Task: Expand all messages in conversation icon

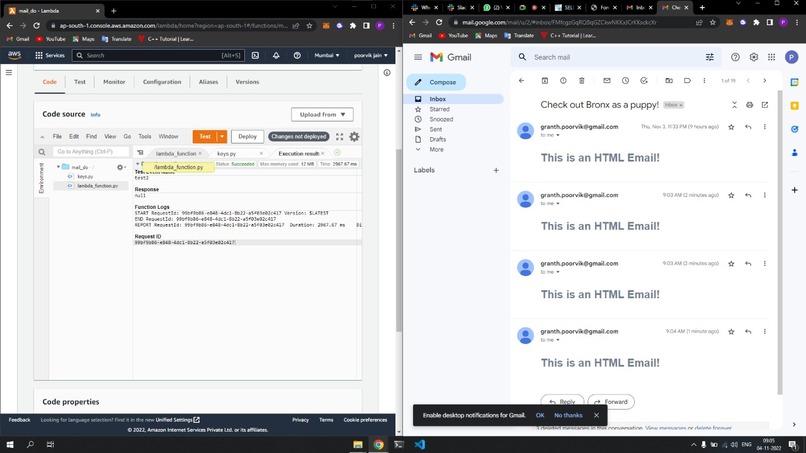Action: pos(734,105)
